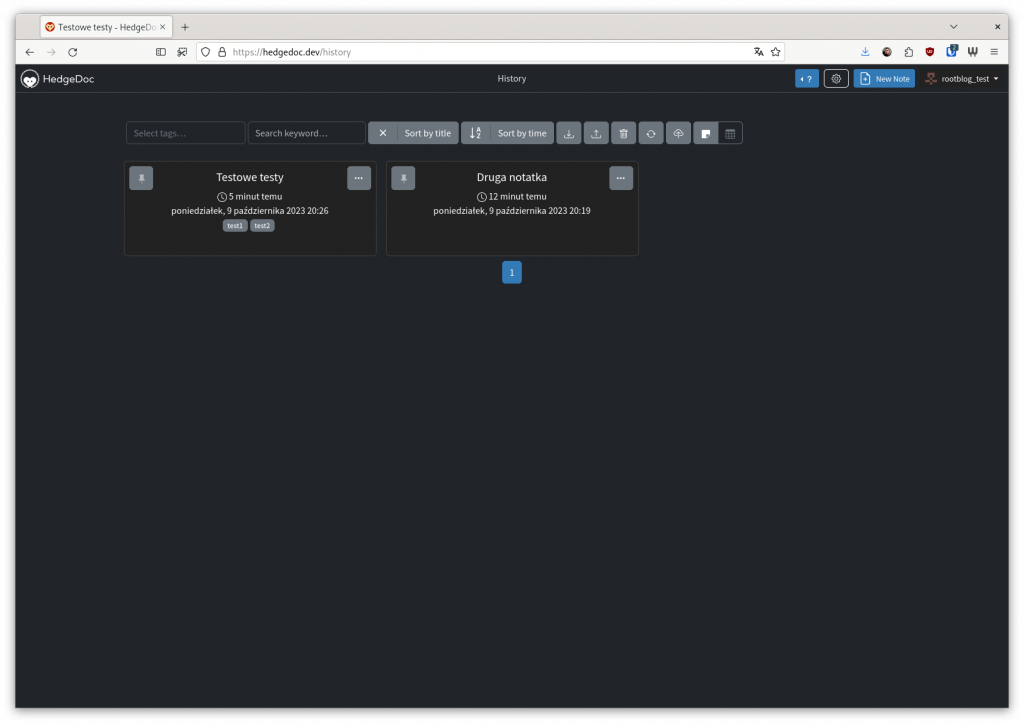Click the trash icon to clear history

click(x=623, y=133)
